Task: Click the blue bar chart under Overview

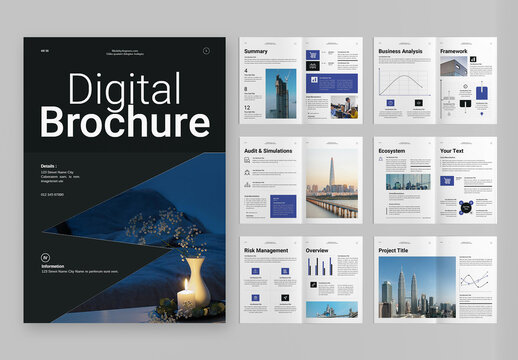Action: point(320,266)
